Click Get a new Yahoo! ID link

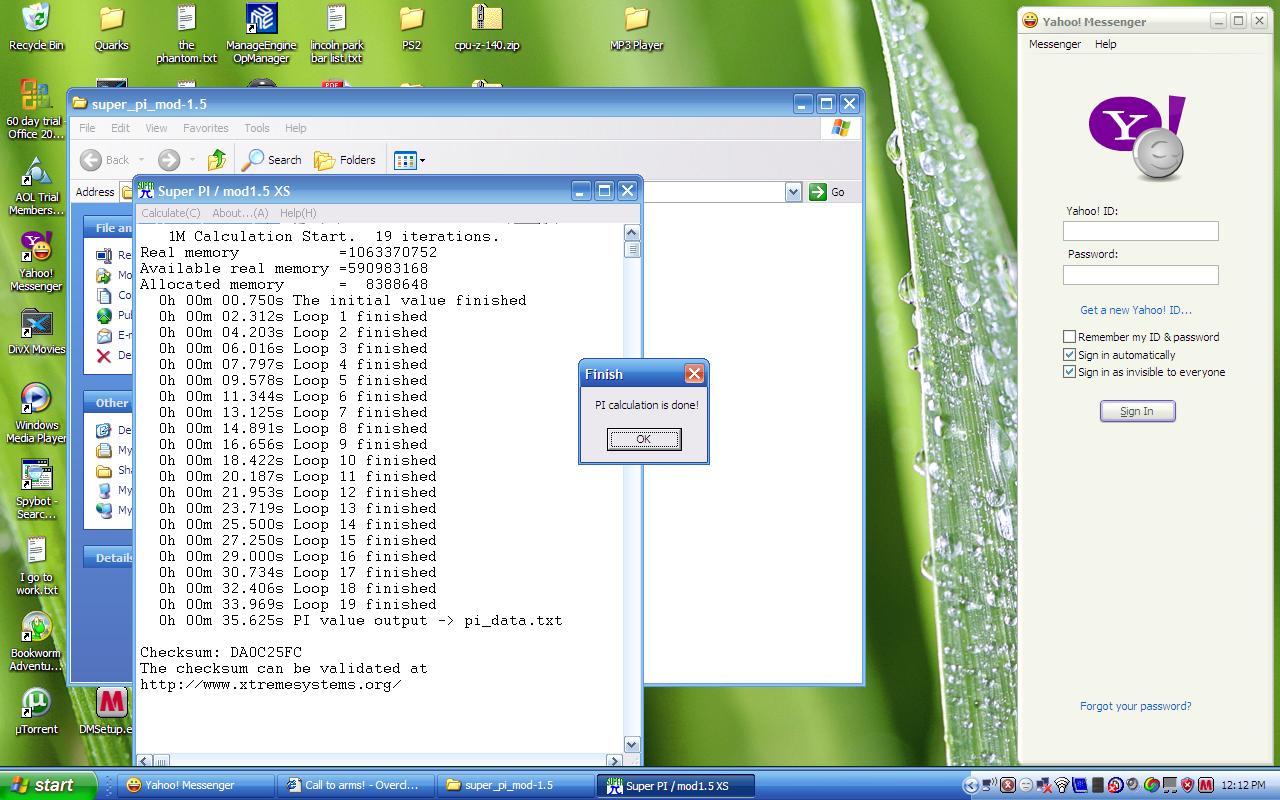(x=1136, y=310)
